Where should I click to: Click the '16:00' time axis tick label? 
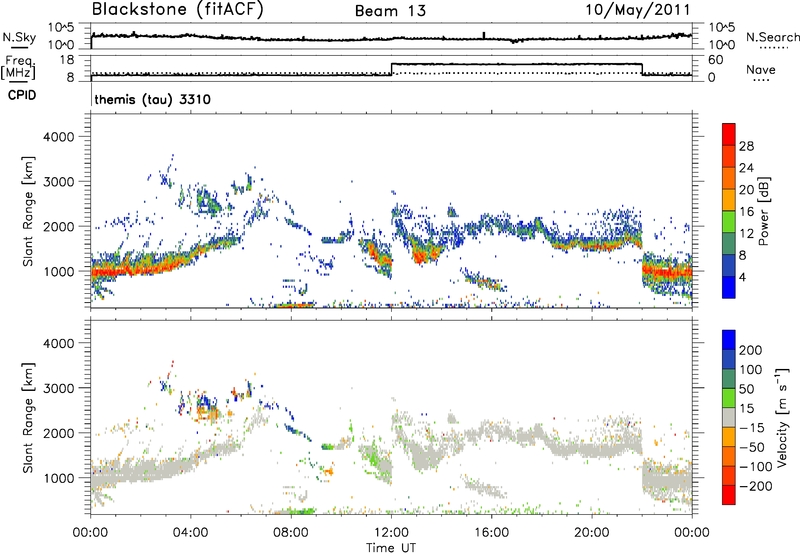pos(491,533)
